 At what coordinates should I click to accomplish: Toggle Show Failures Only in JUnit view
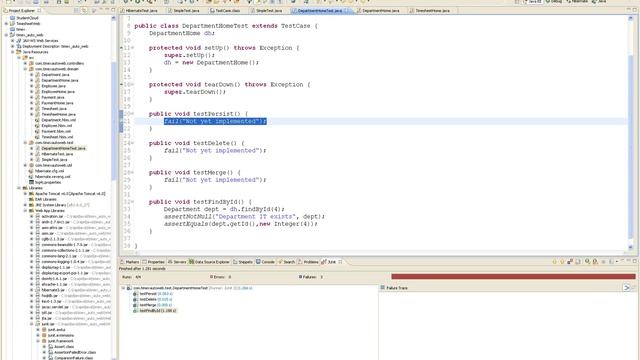pyautogui.click(x=570, y=262)
